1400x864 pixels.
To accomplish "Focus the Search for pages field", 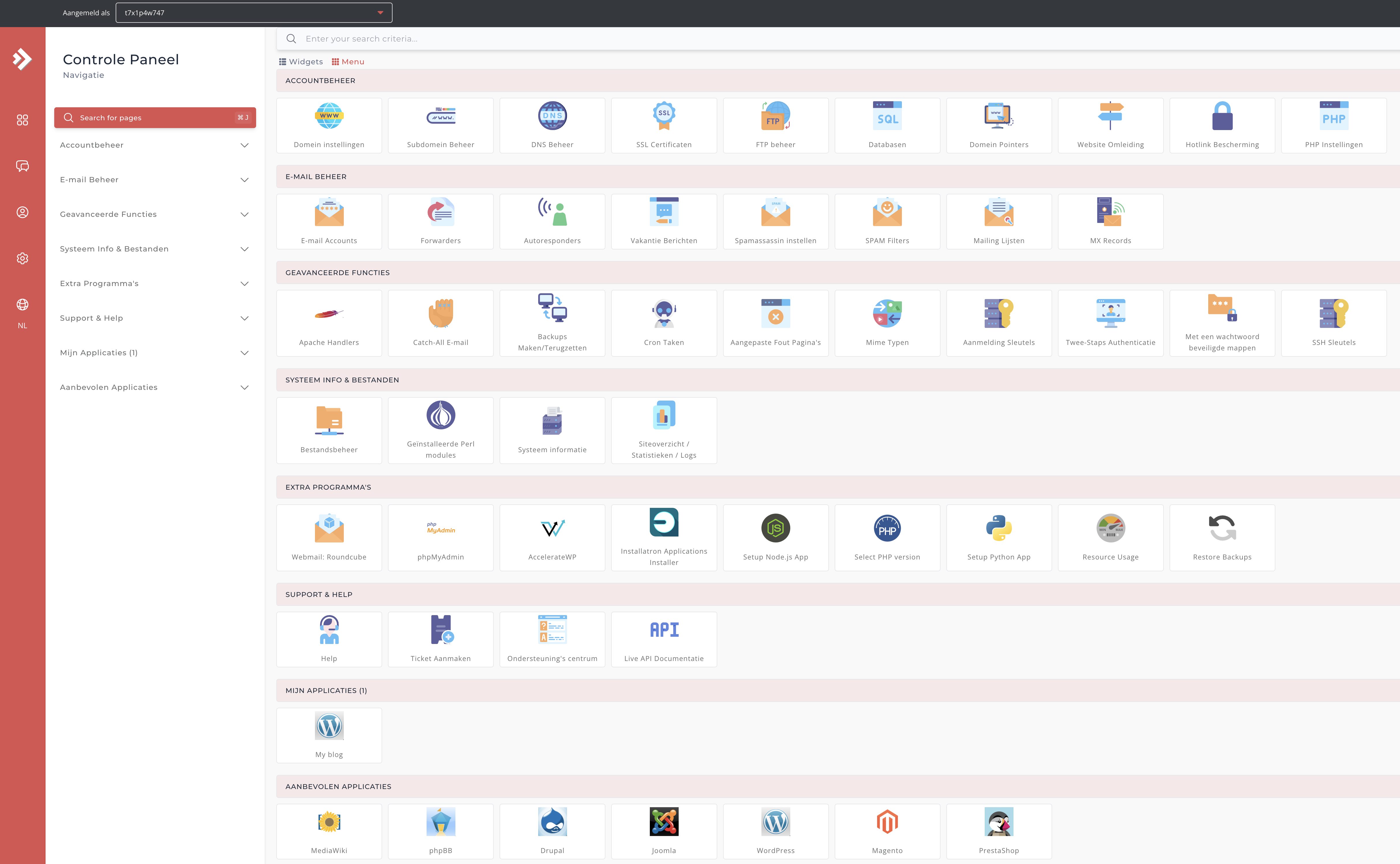I will 154,118.
